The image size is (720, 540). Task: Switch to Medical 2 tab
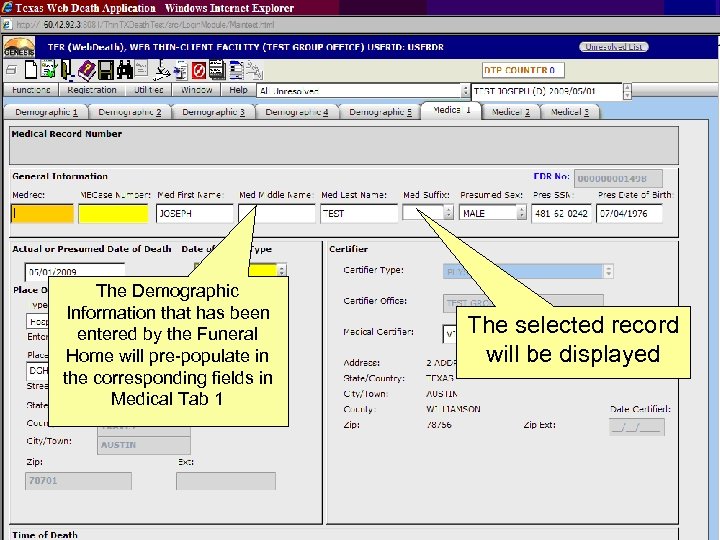(x=511, y=112)
